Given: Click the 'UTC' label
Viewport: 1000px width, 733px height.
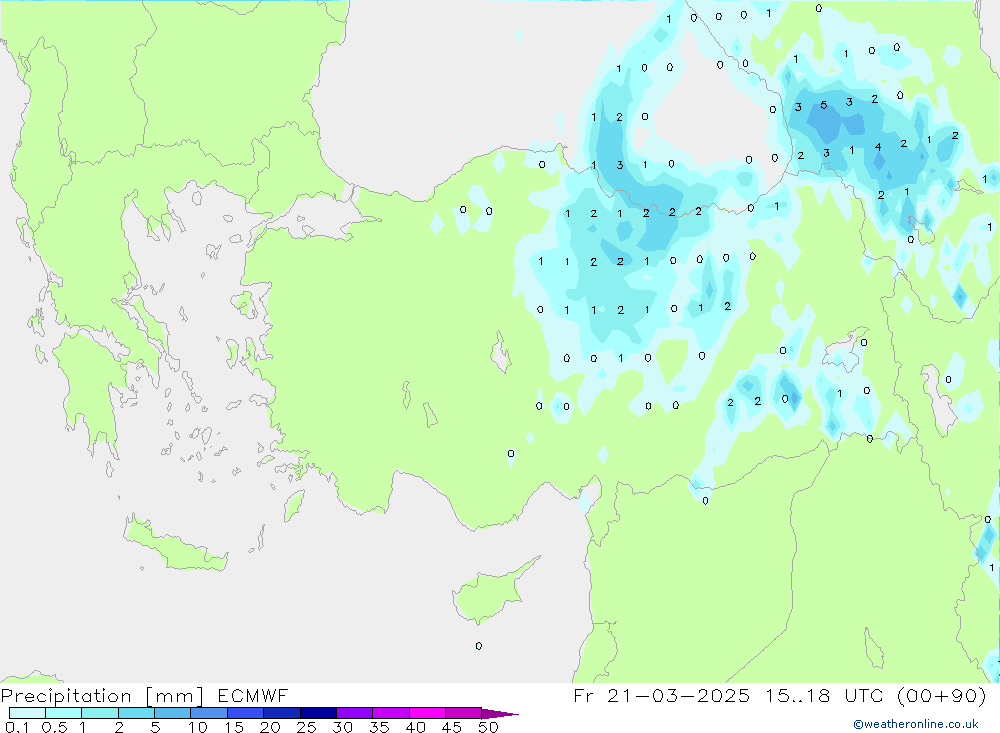Looking at the screenshot, I should (x=864, y=695).
